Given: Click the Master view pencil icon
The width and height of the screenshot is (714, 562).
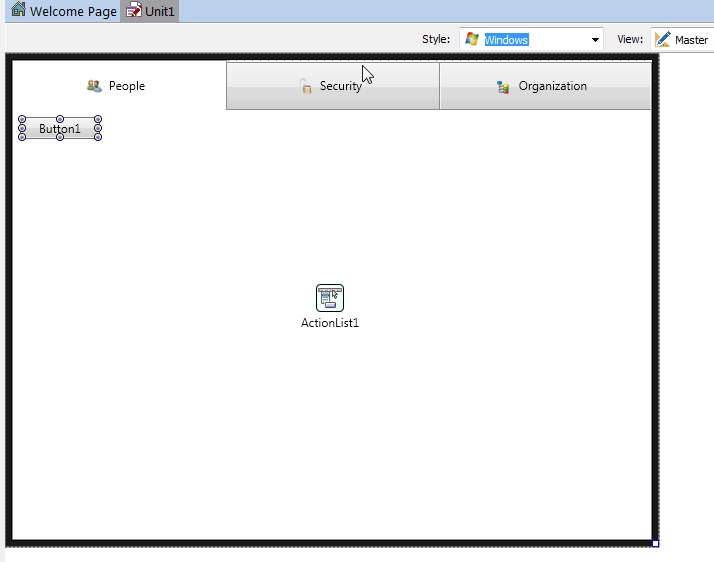Looking at the screenshot, I should [x=663, y=39].
